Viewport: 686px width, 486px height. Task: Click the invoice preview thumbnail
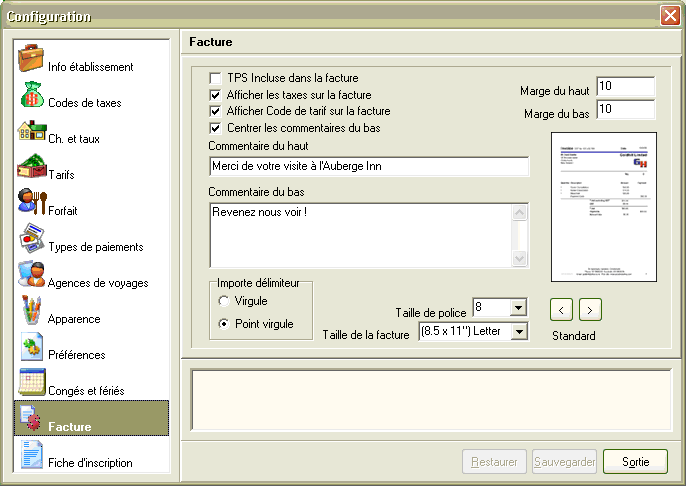604,207
